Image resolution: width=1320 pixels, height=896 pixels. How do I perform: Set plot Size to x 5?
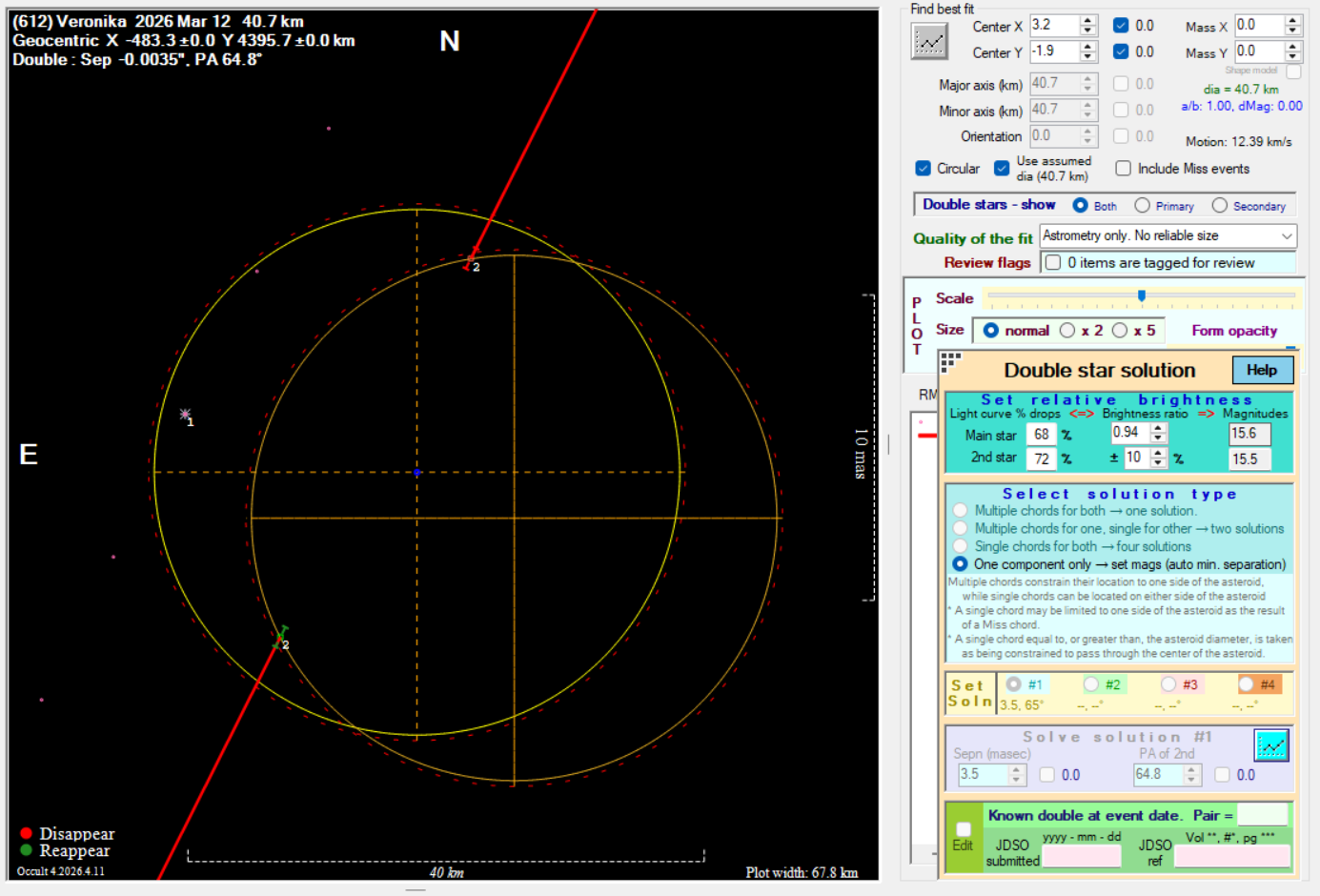coord(1120,331)
